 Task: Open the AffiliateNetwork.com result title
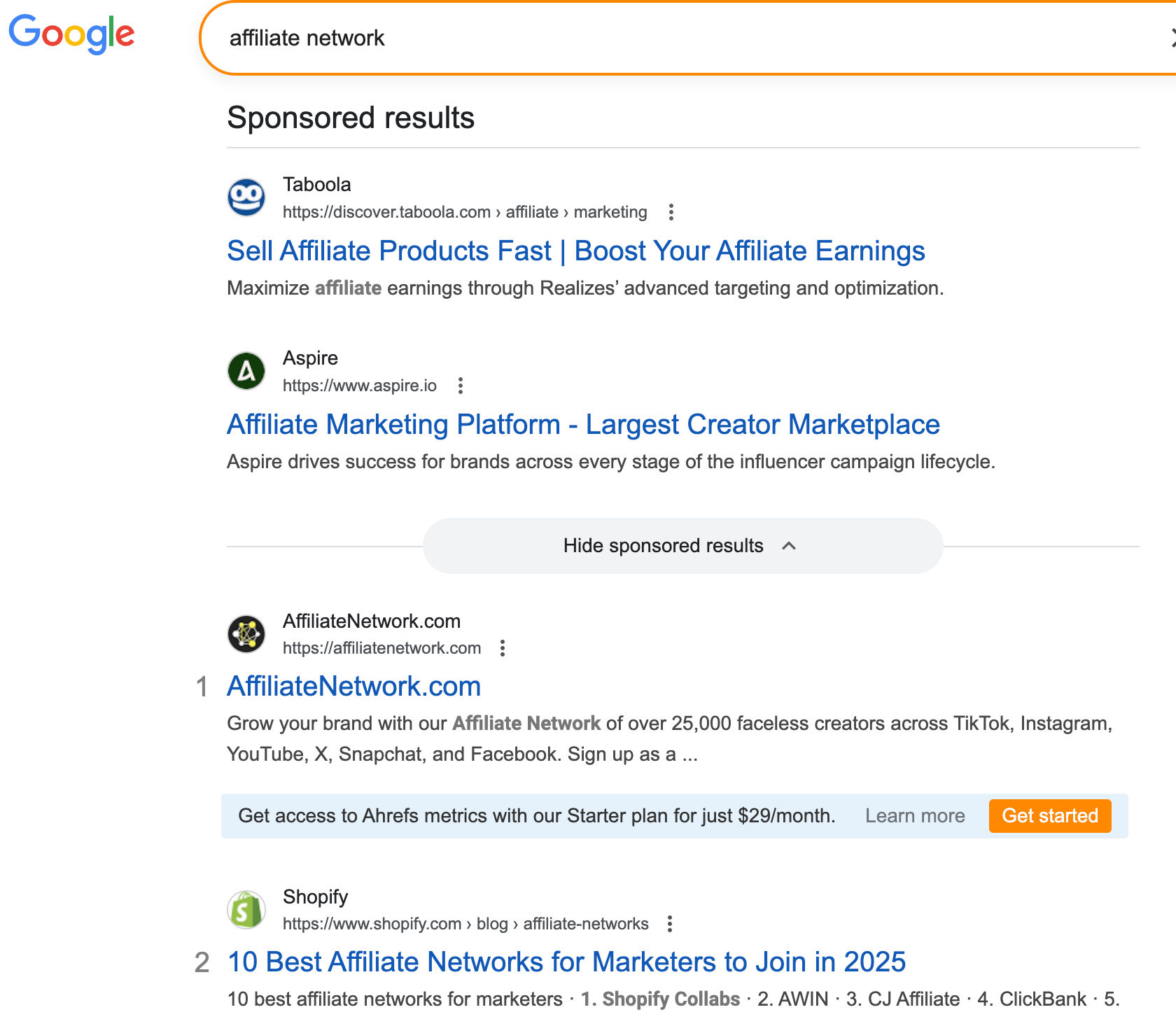(353, 687)
